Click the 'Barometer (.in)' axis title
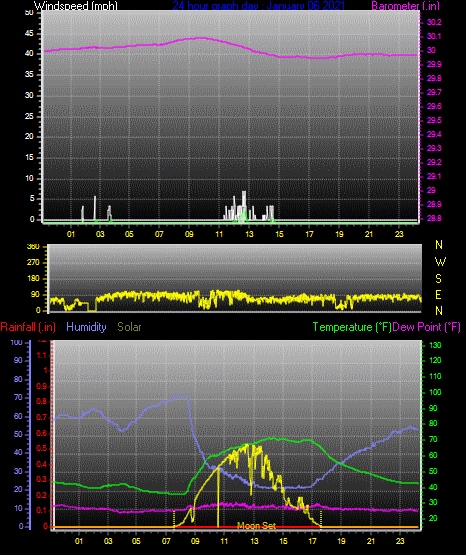The height and width of the screenshot is (555, 466). coord(405,6)
